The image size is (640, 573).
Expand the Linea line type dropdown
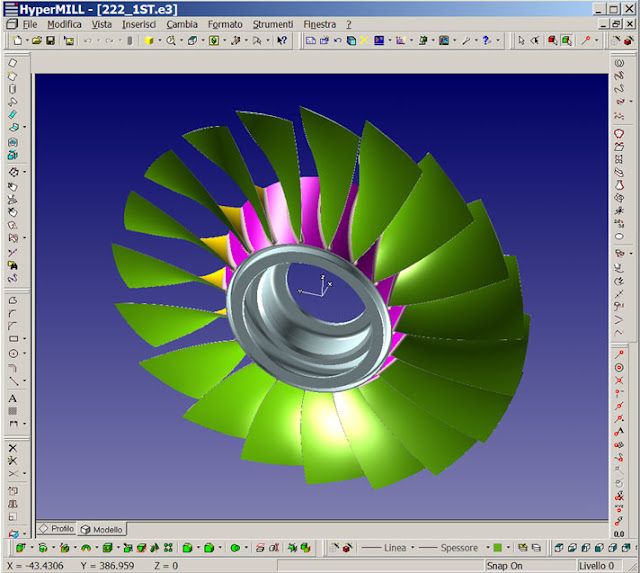coord(413,548)
